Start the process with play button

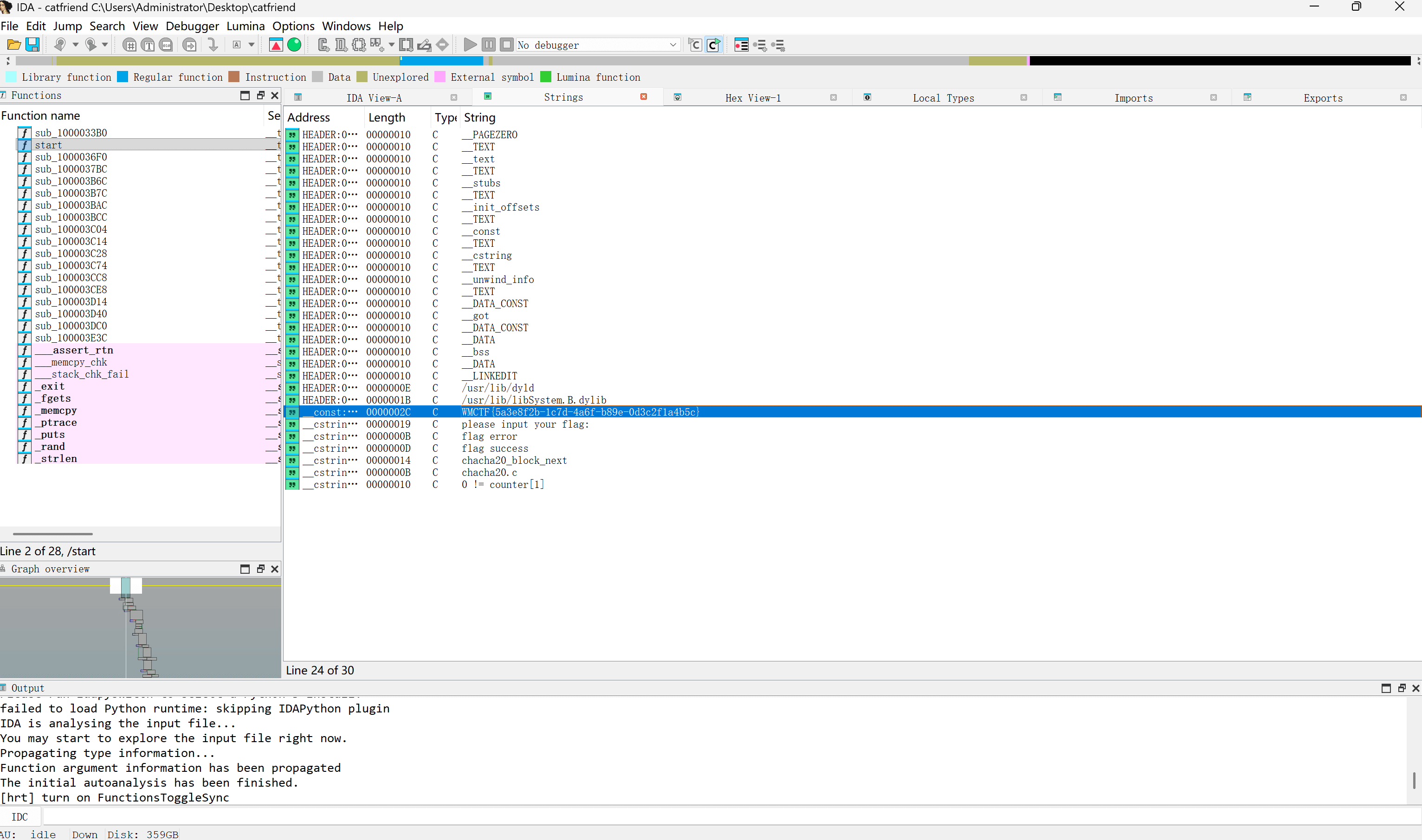point(470,45)
